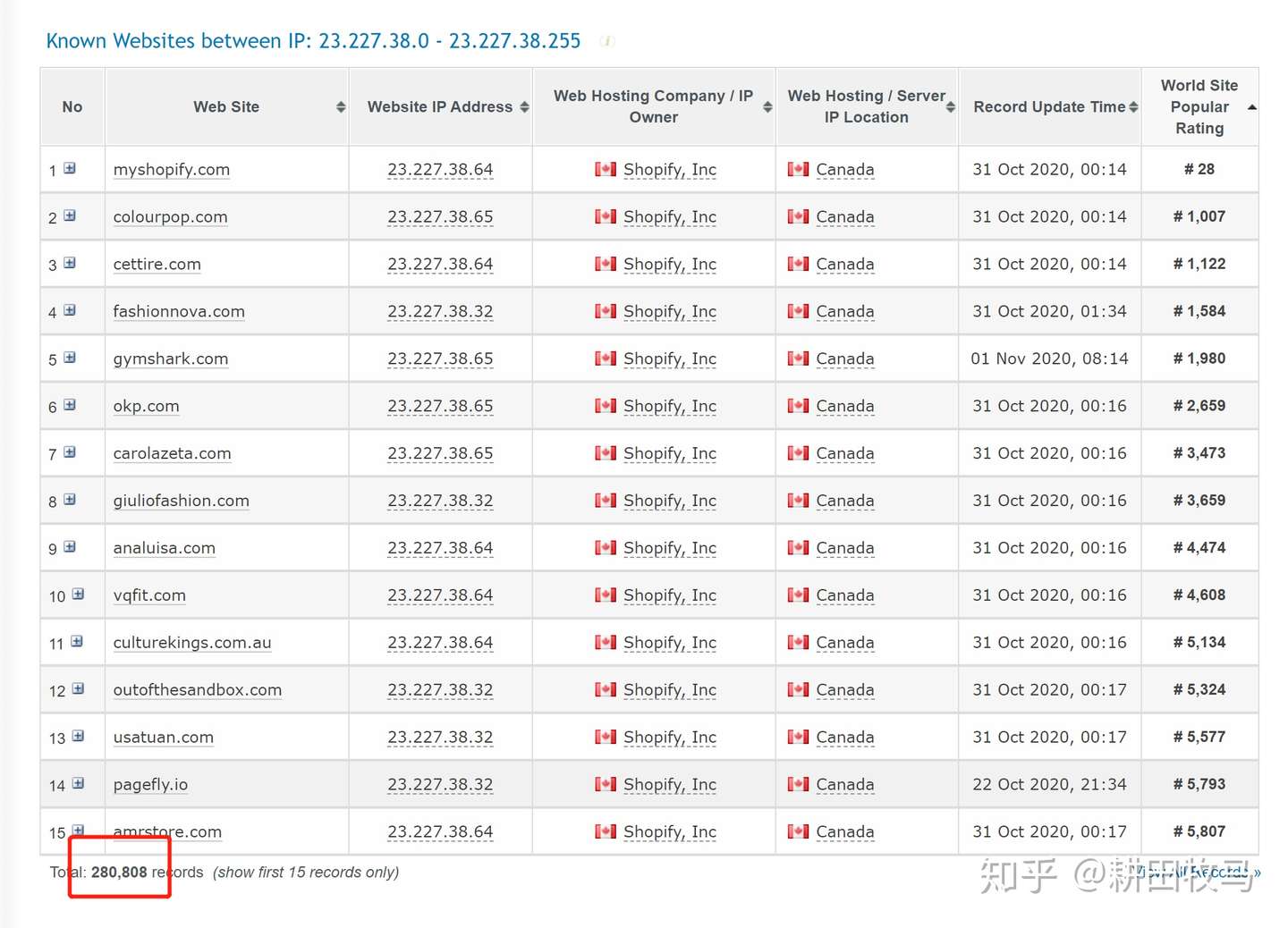Viewport: 1288px width, 928px height.
Task: Click IP 23.227.38.65 in gymshark.com row
Action: click(x=440, y=359)
